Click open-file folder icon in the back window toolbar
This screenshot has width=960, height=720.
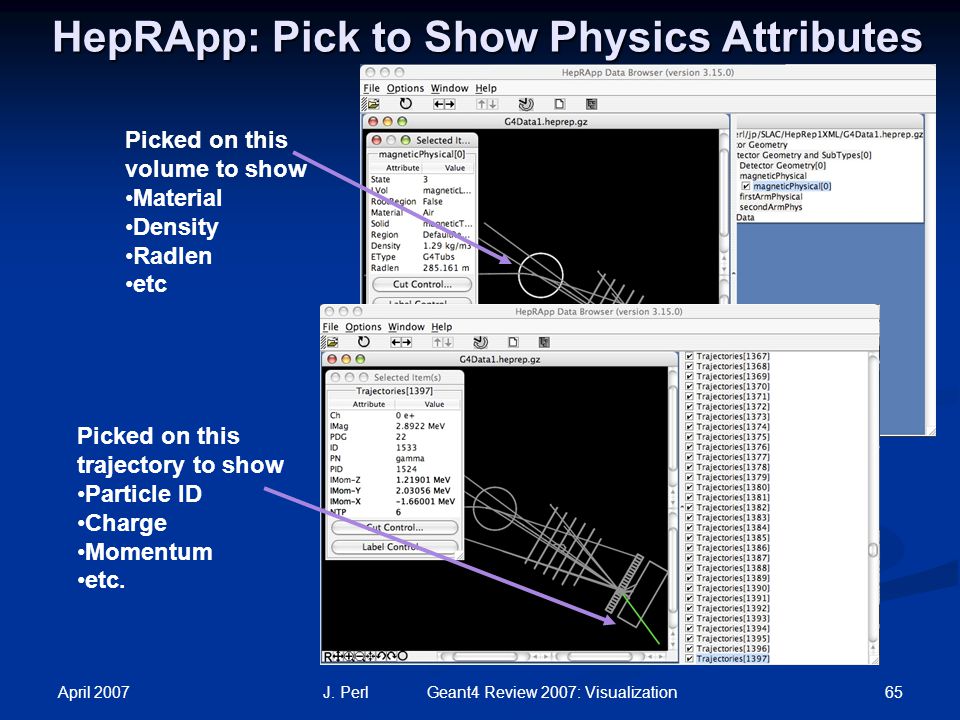[373, 104]
